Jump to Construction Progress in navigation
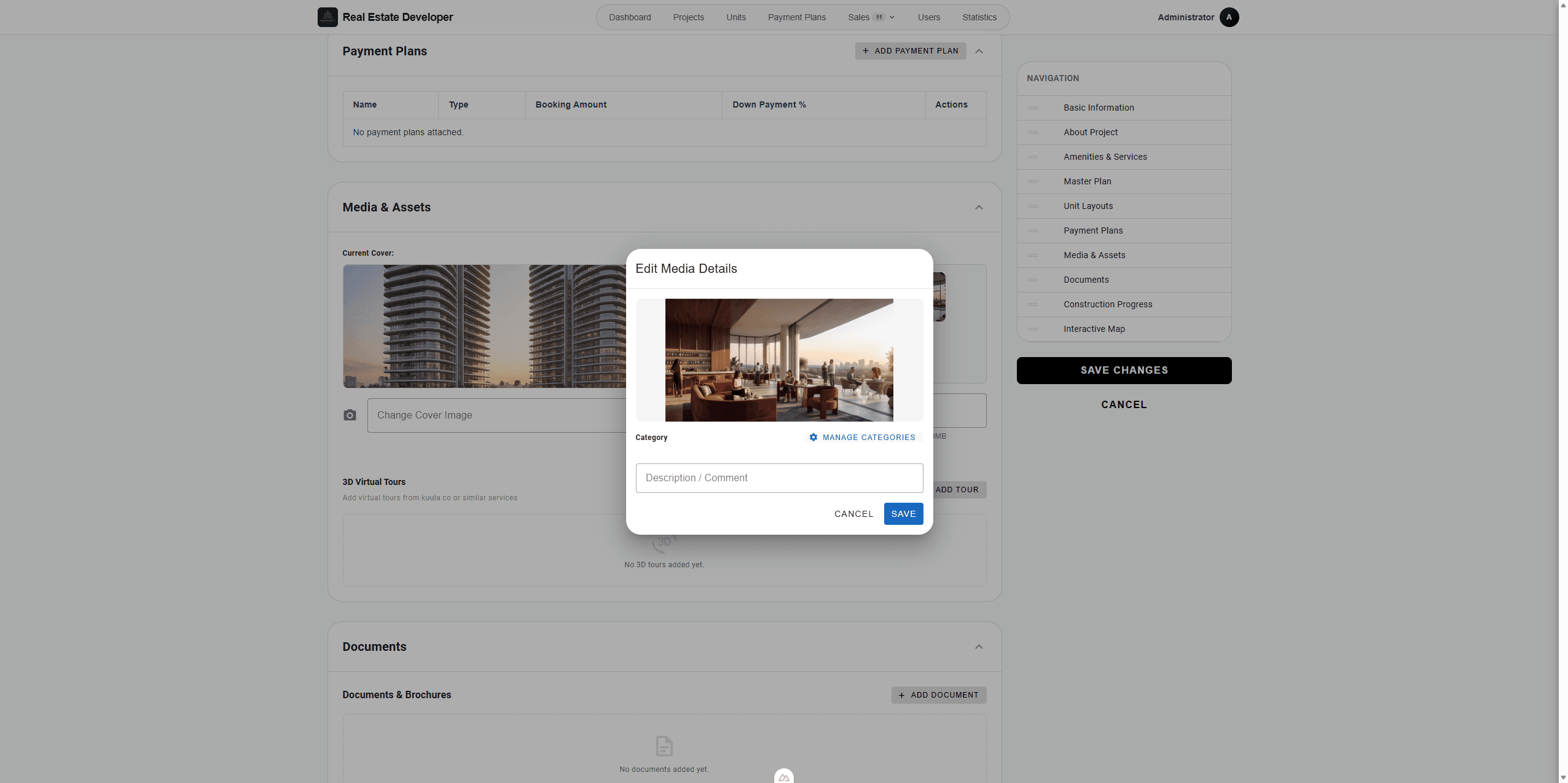Image resolution: width=1568 pixels, height=783 pixels. pyautogui.click(x=1107, y=304)
